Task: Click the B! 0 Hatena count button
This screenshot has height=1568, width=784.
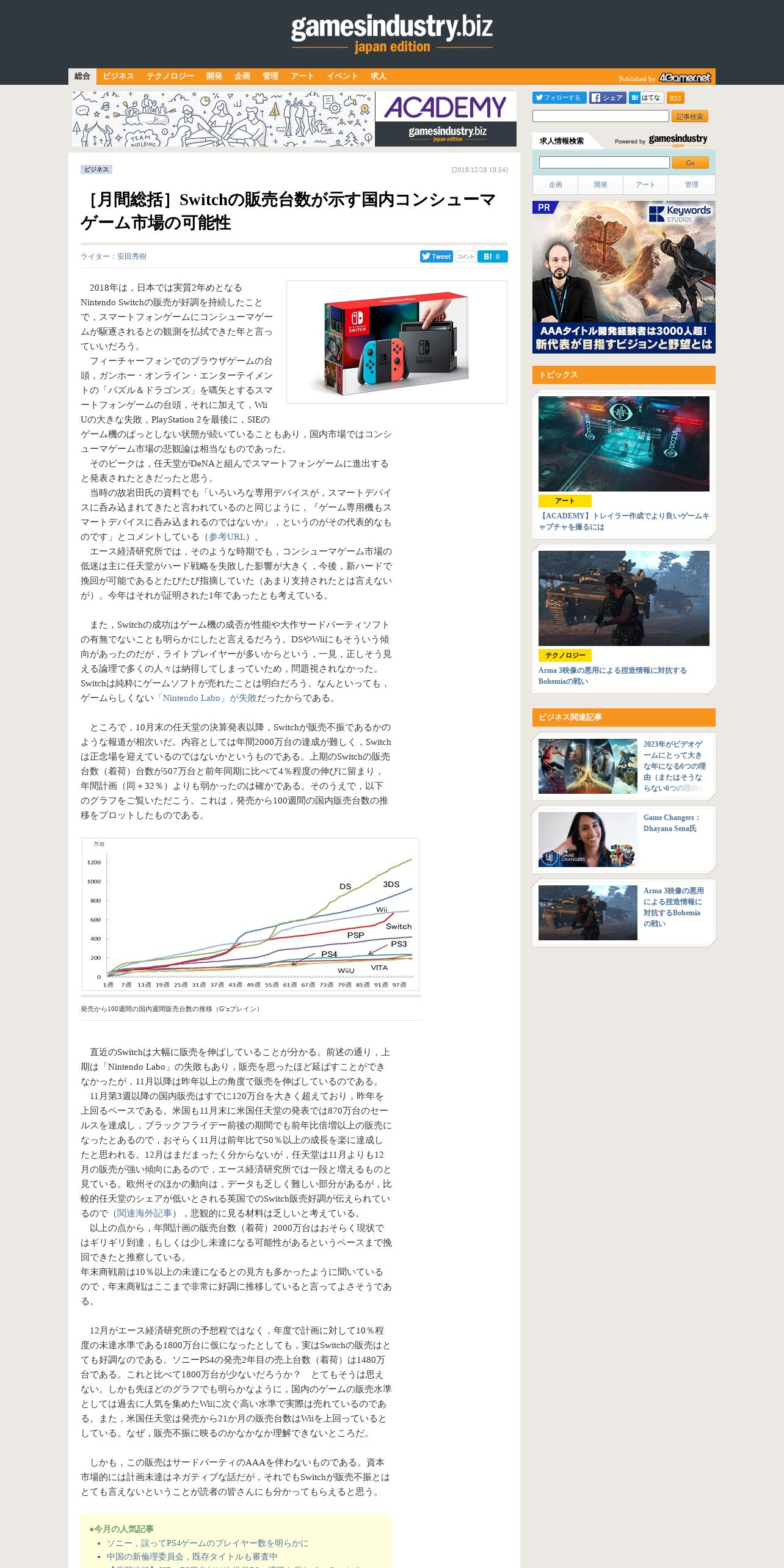Action: (x=492, y=256)
